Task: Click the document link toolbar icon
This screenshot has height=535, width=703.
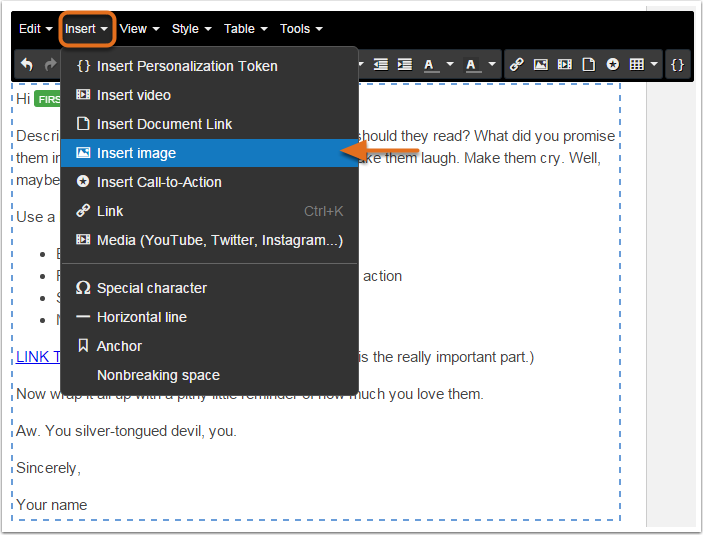Action: pos(589,65)
